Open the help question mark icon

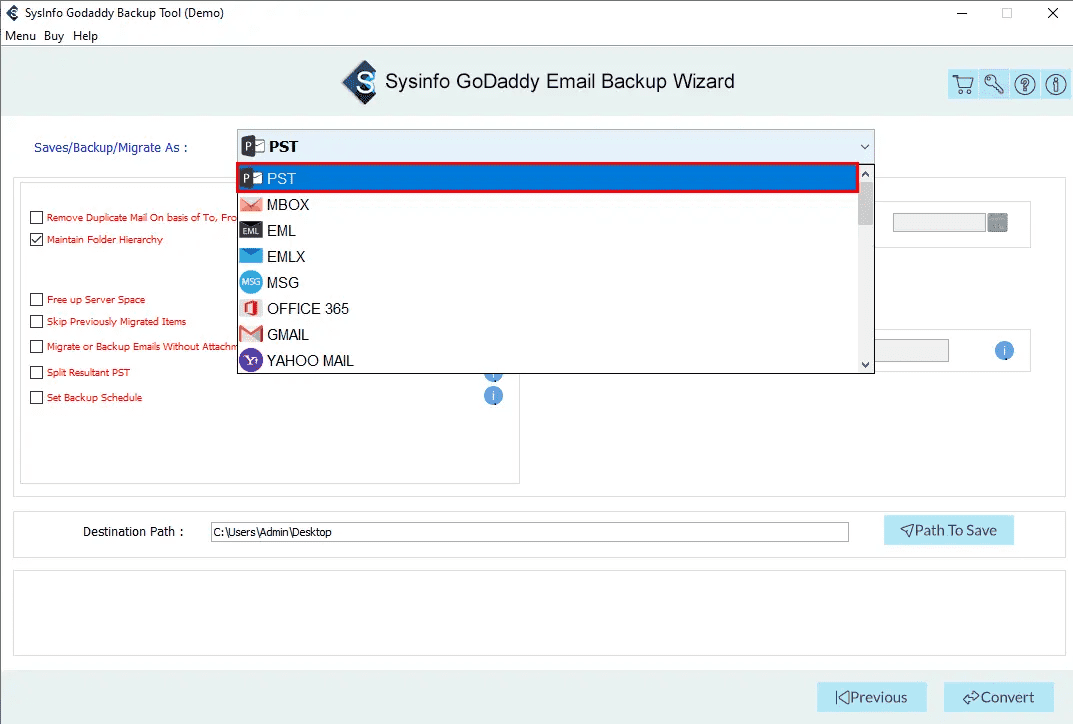pos(1024,84)
